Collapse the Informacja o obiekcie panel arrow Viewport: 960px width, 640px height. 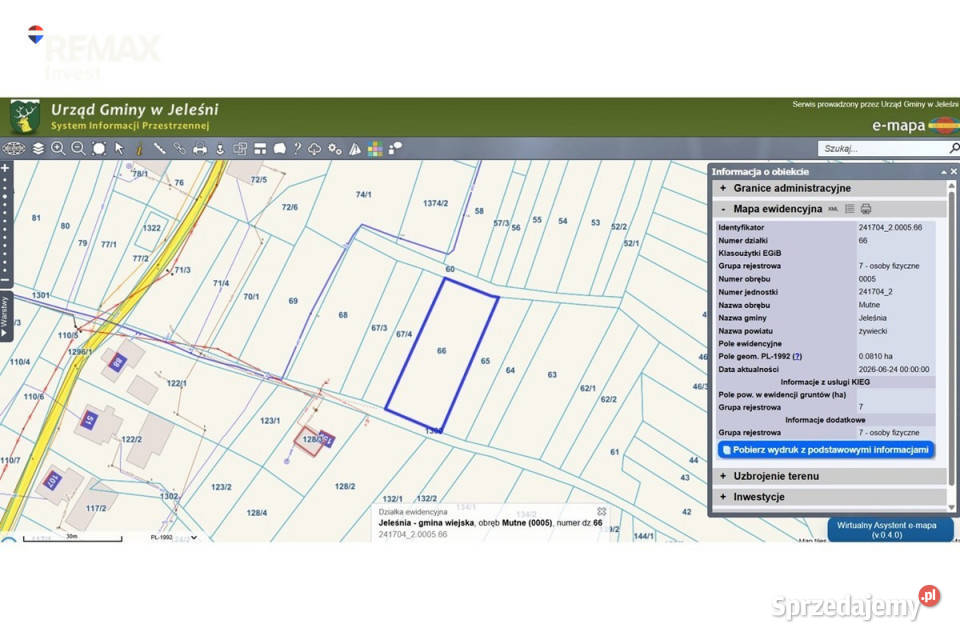[943, 172]
